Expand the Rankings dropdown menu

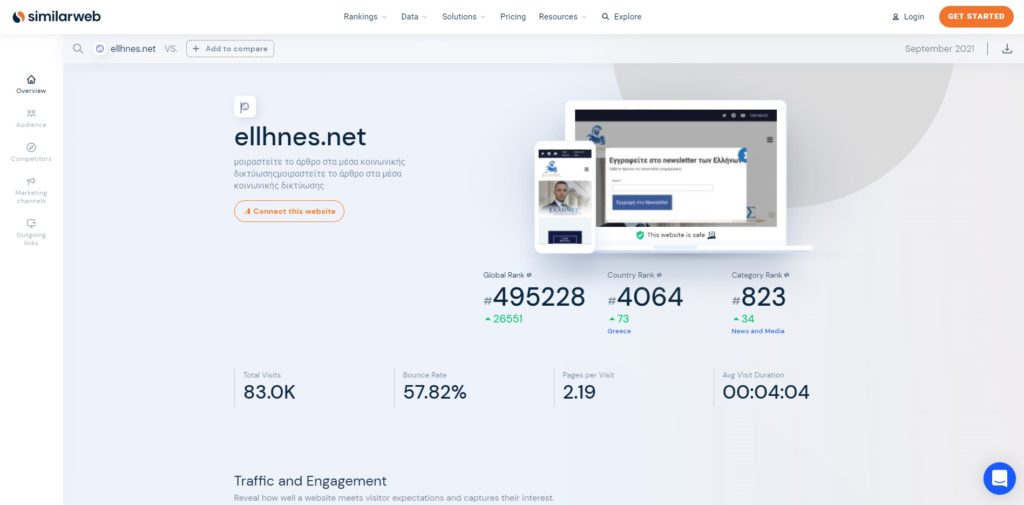365,17
